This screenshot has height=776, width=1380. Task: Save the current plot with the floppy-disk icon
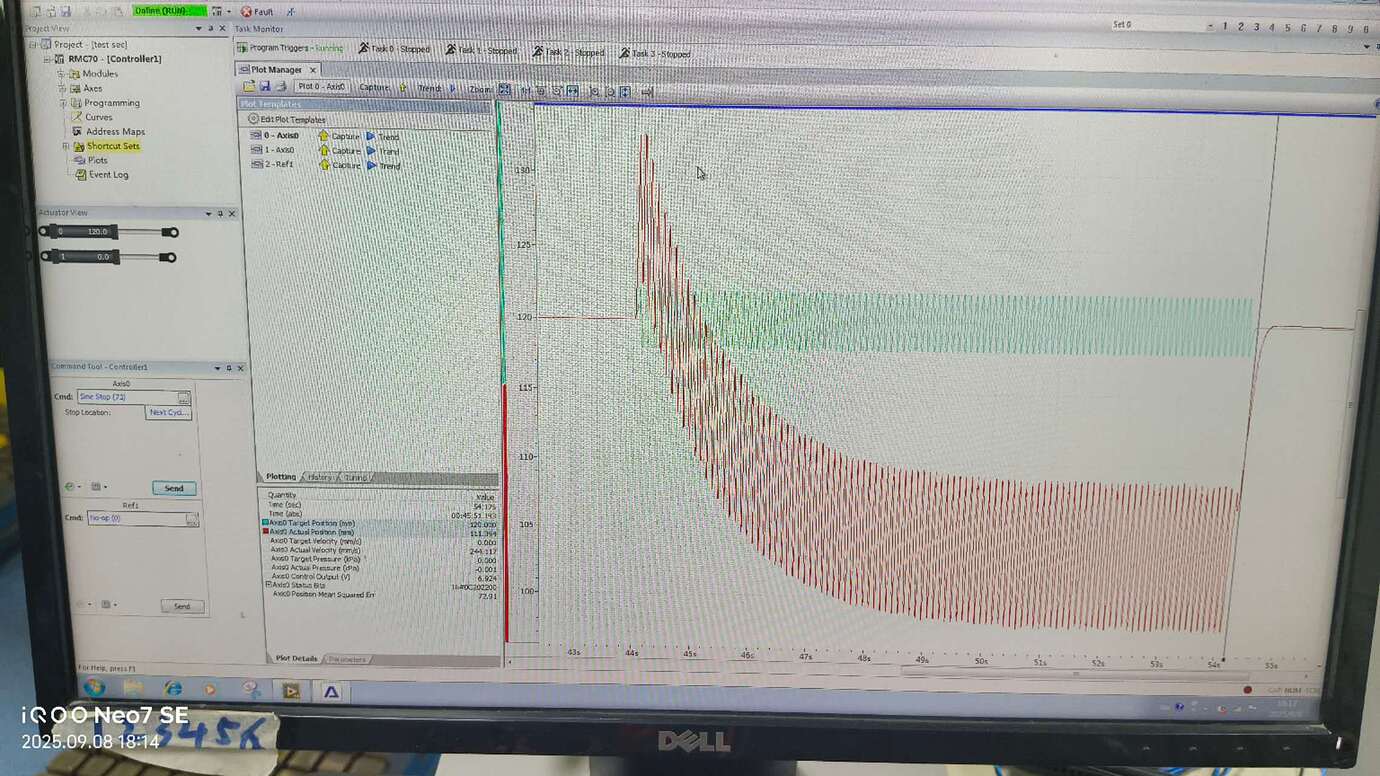click(x=265, y=87)
